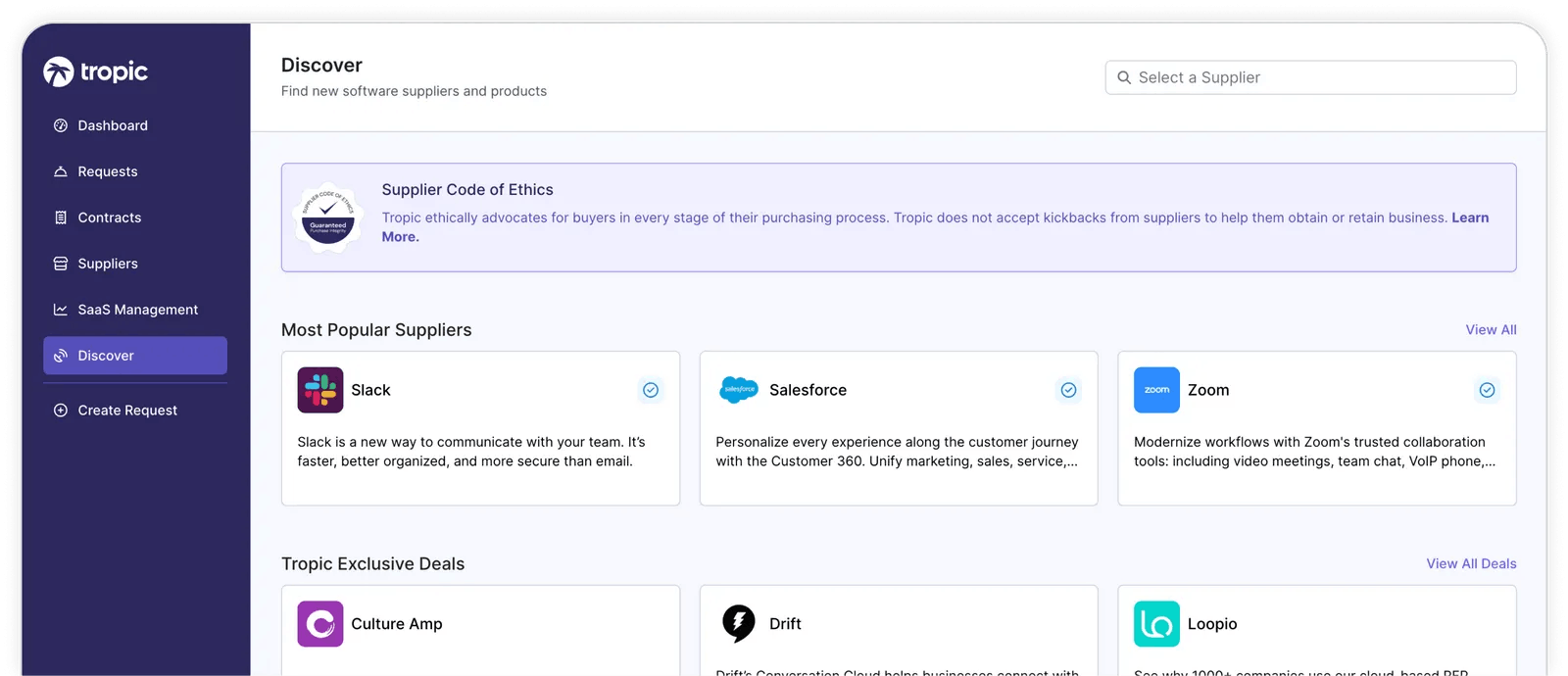Navigate to Suppliers page

pos(135,264)
